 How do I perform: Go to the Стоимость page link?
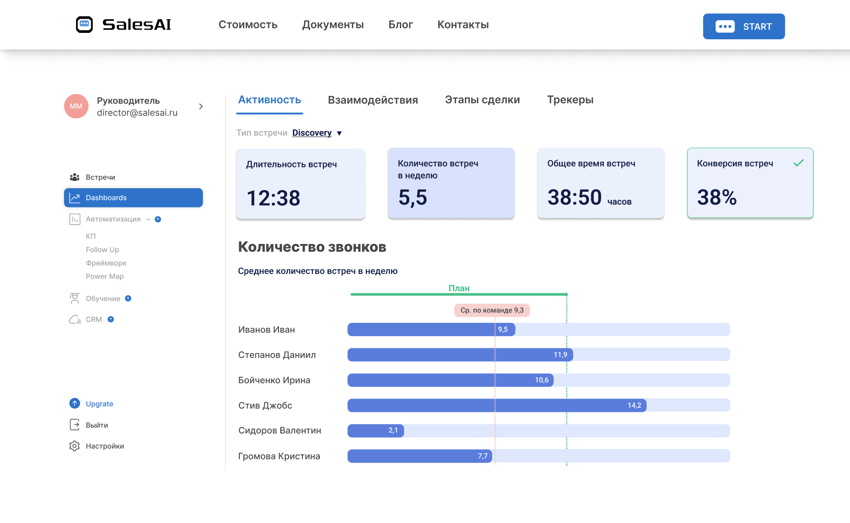tap(248, 25)
